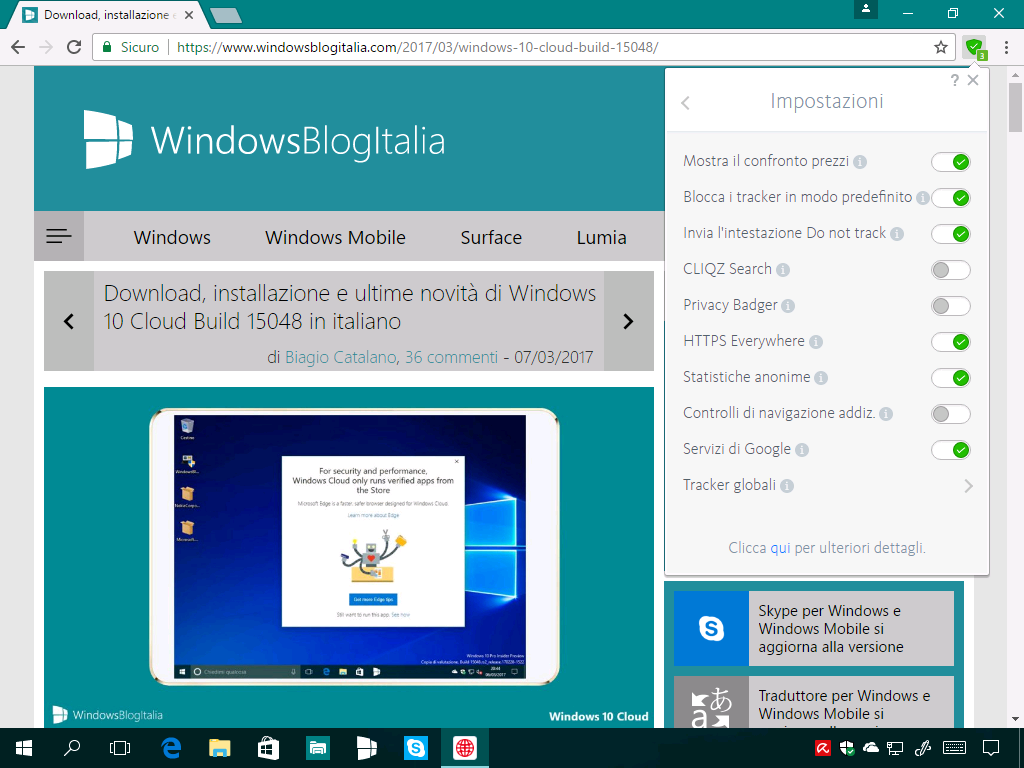This screenshot has width=1024, height=768.
Task: Open the Surface menu item
Action: [491, 237]
